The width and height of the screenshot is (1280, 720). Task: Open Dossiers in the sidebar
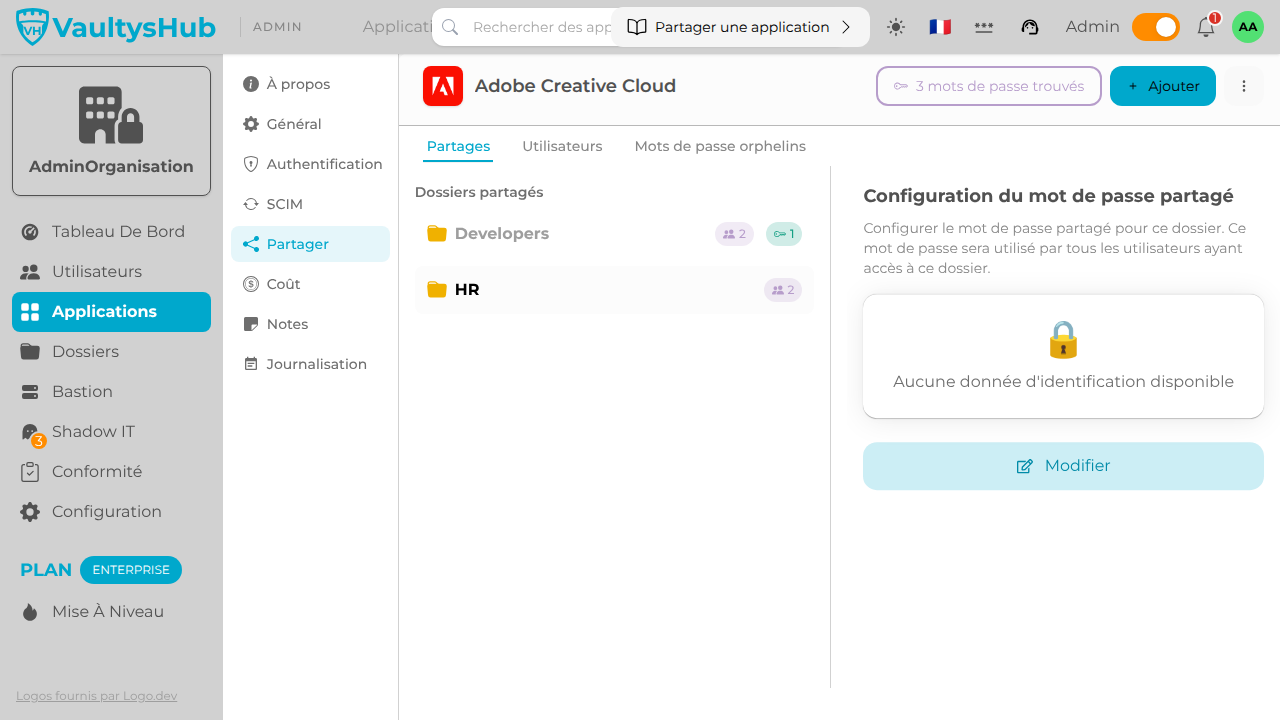(111, 352)
